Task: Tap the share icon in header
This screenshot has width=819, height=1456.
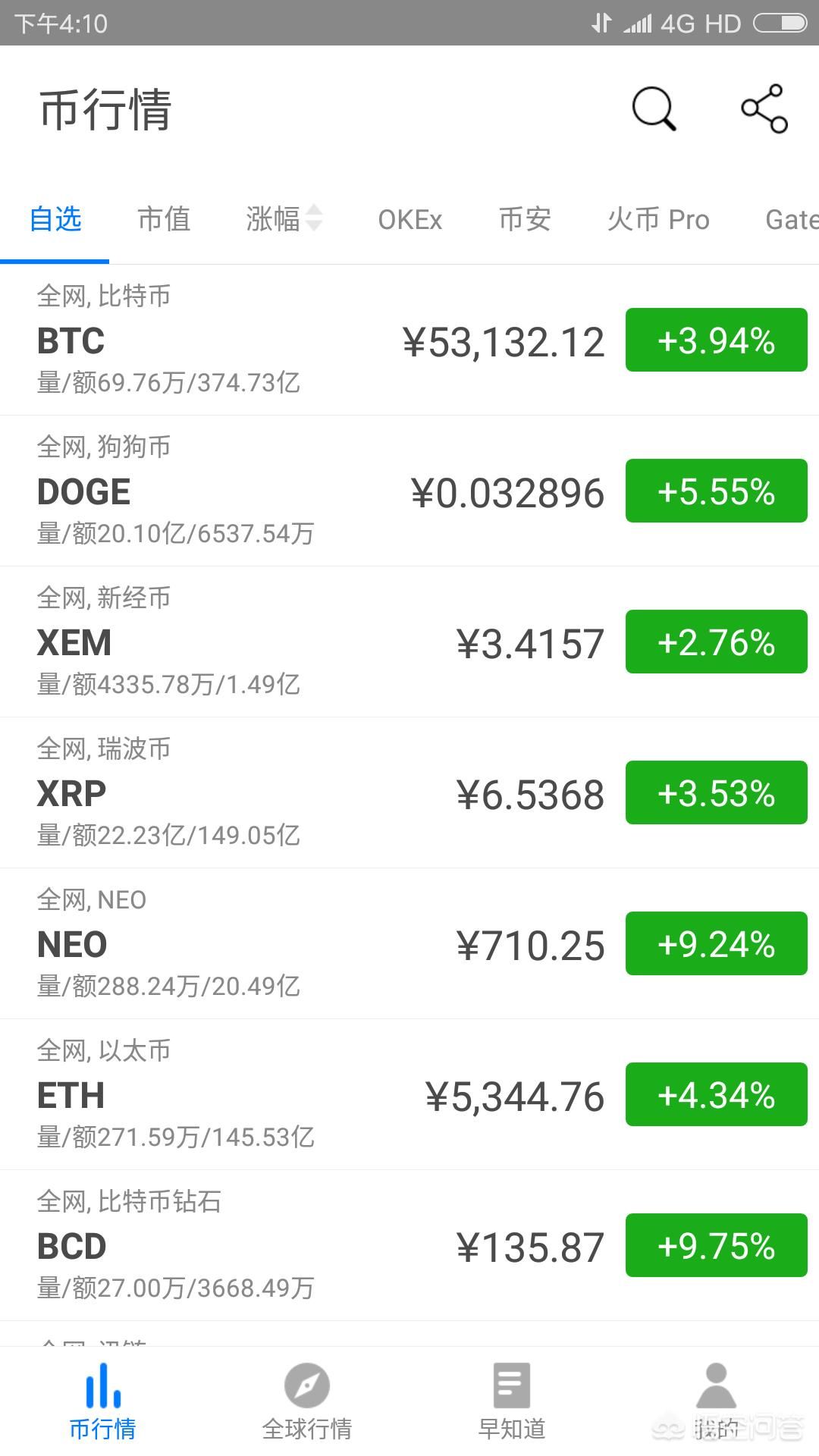Action: point(764,108)
